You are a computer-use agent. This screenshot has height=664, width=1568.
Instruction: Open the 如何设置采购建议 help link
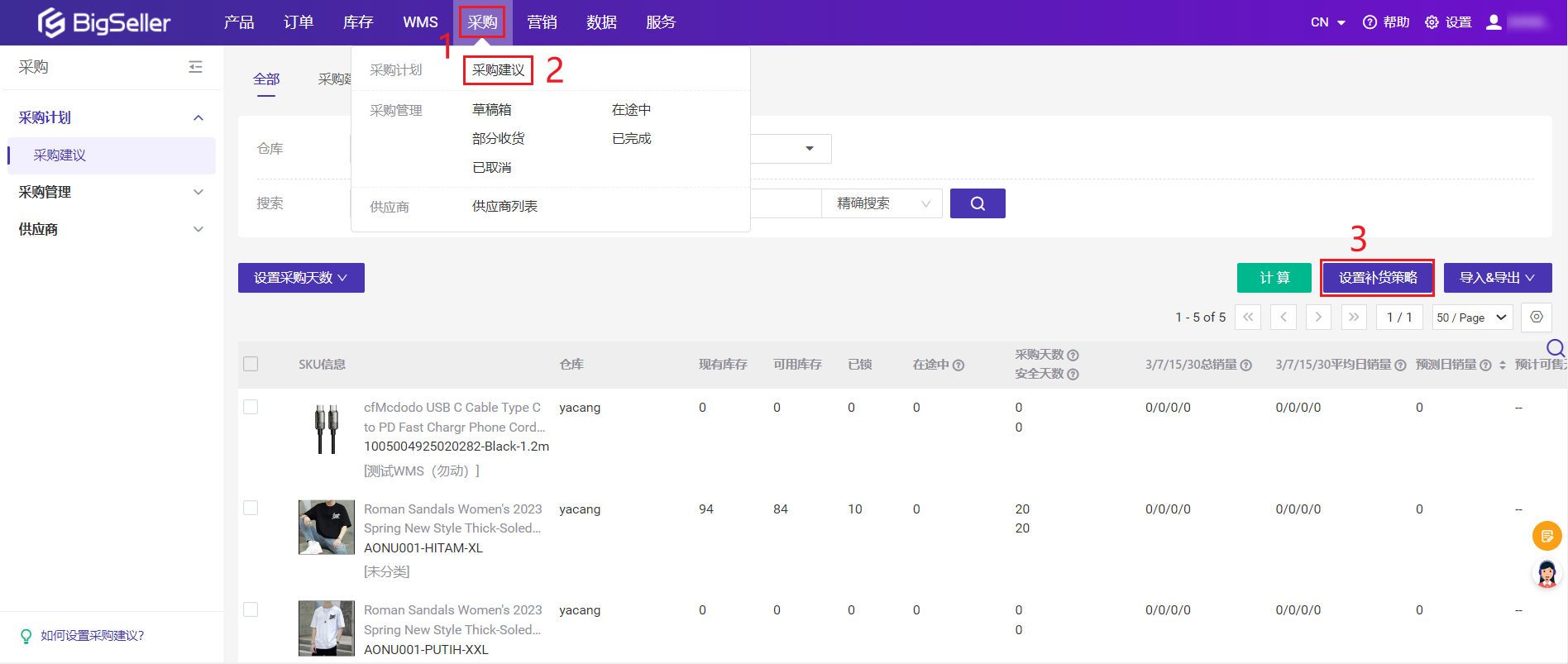[x=92, y=635]
